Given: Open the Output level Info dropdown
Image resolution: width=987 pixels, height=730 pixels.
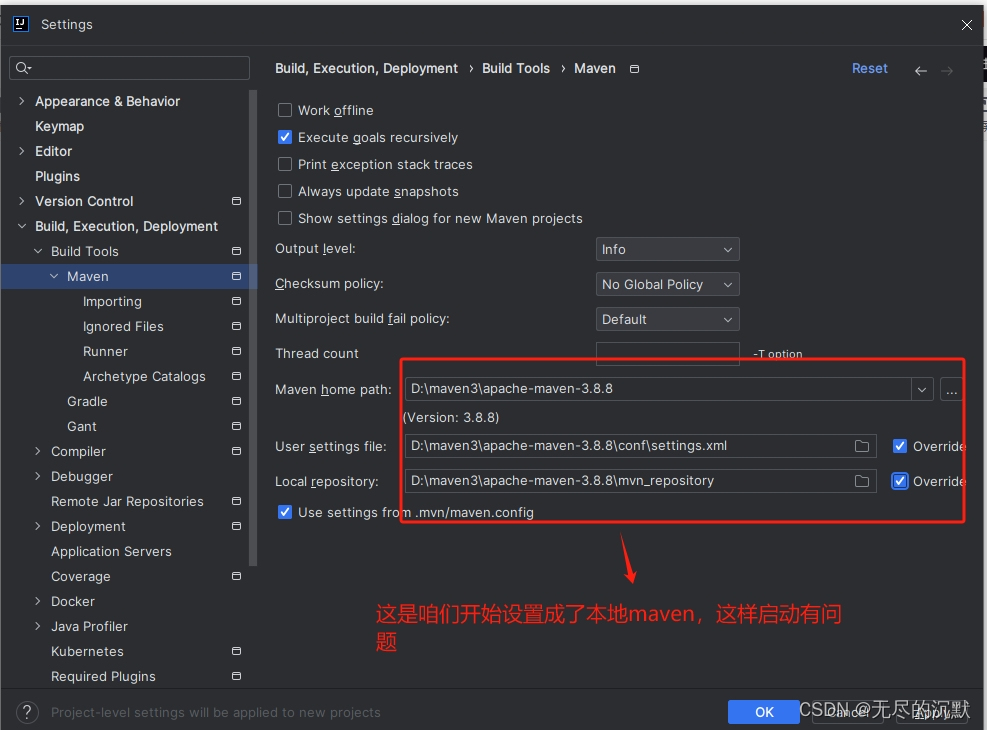Looking at the screenshot, I should point(667,249).
